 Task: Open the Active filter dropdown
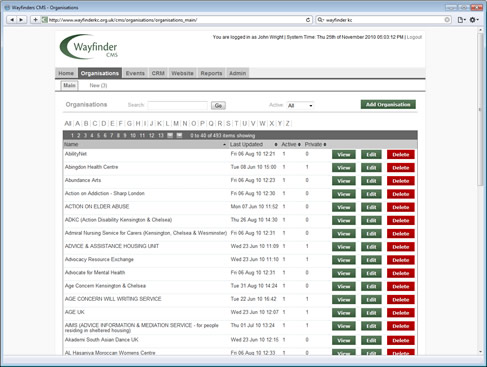coord(300,106)
